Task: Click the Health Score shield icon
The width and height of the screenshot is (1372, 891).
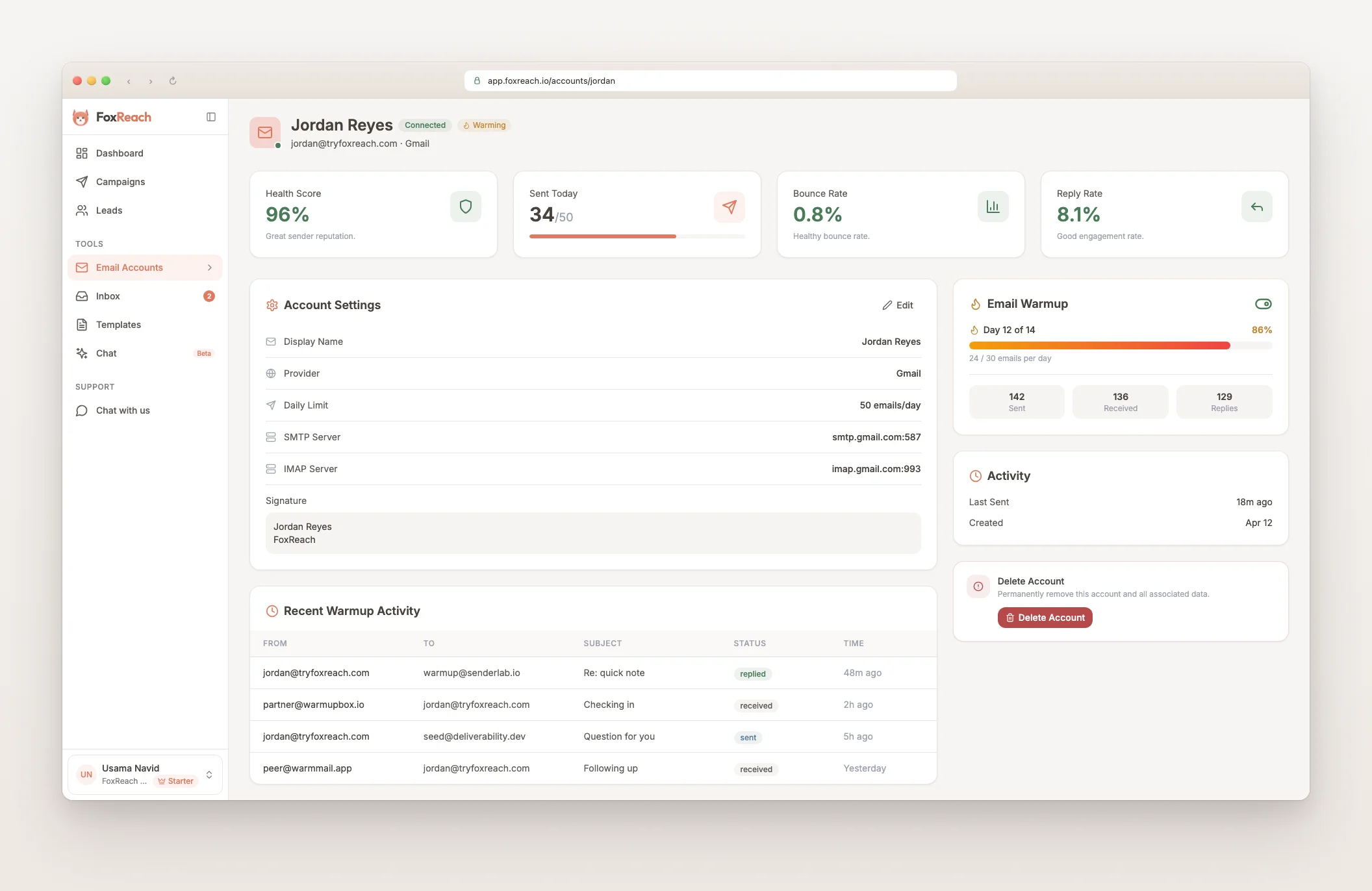Action: [465, 207]
